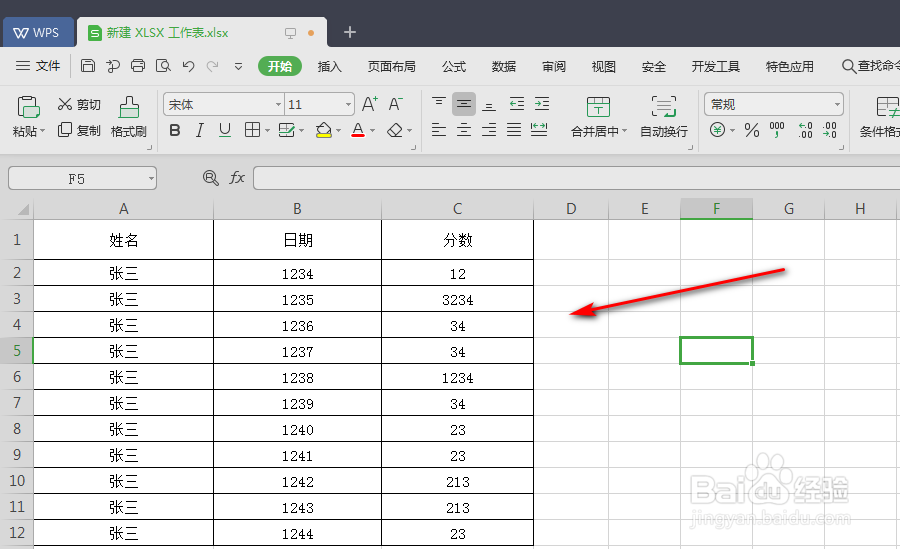Click the Print icon
The width and height of the screenshot is (900, 549).
tap(138, 66)
